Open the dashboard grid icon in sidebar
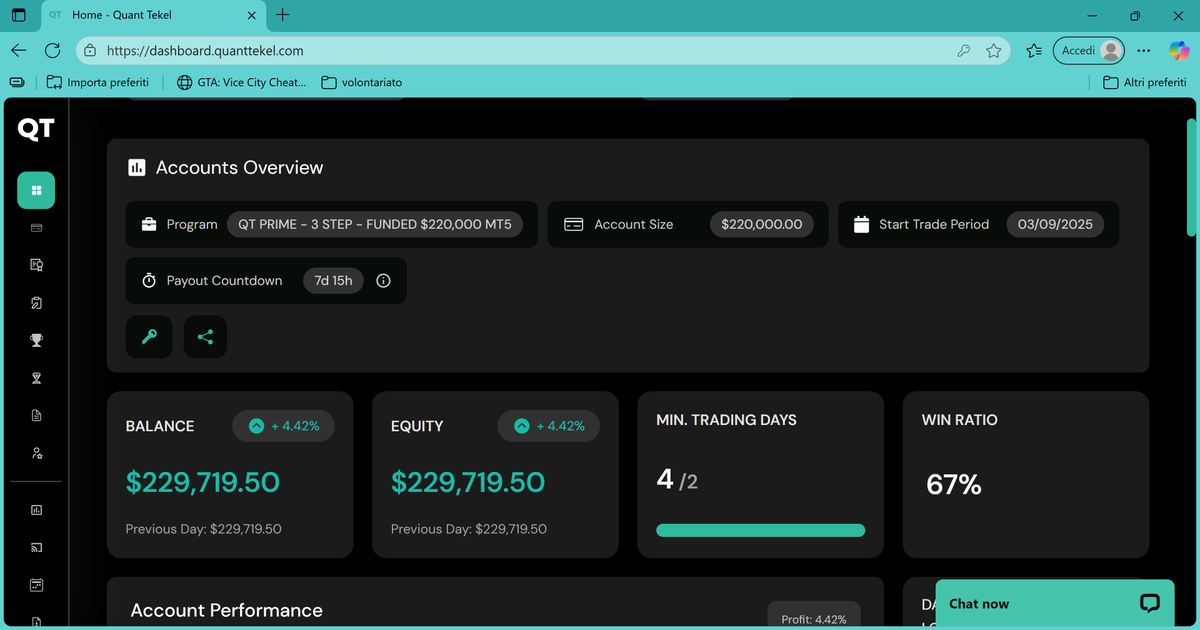 36,190
